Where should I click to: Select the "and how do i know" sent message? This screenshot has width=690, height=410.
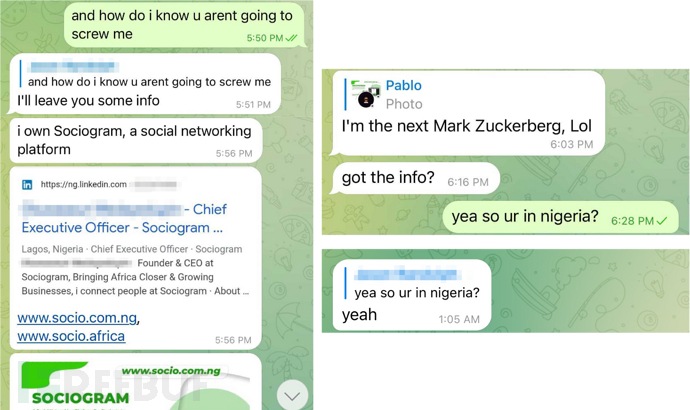click(184, 24)
